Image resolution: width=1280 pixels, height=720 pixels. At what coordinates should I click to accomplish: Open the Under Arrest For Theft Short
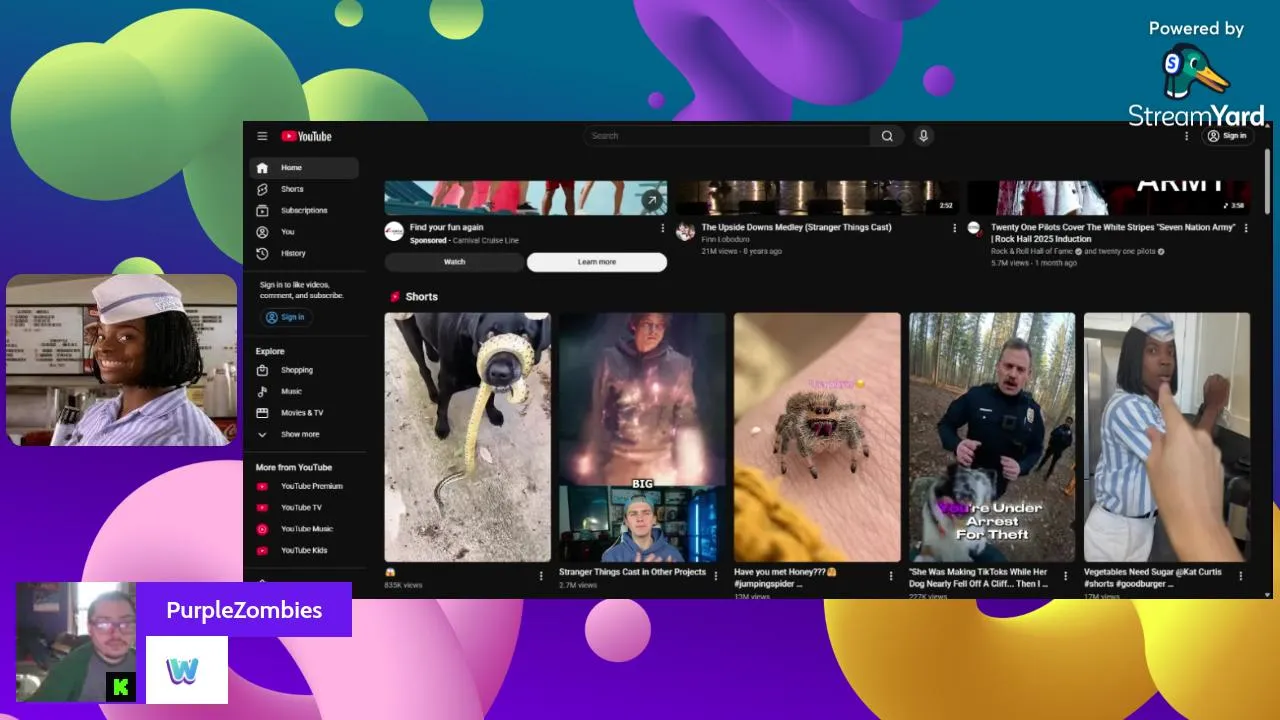[992, 437]
